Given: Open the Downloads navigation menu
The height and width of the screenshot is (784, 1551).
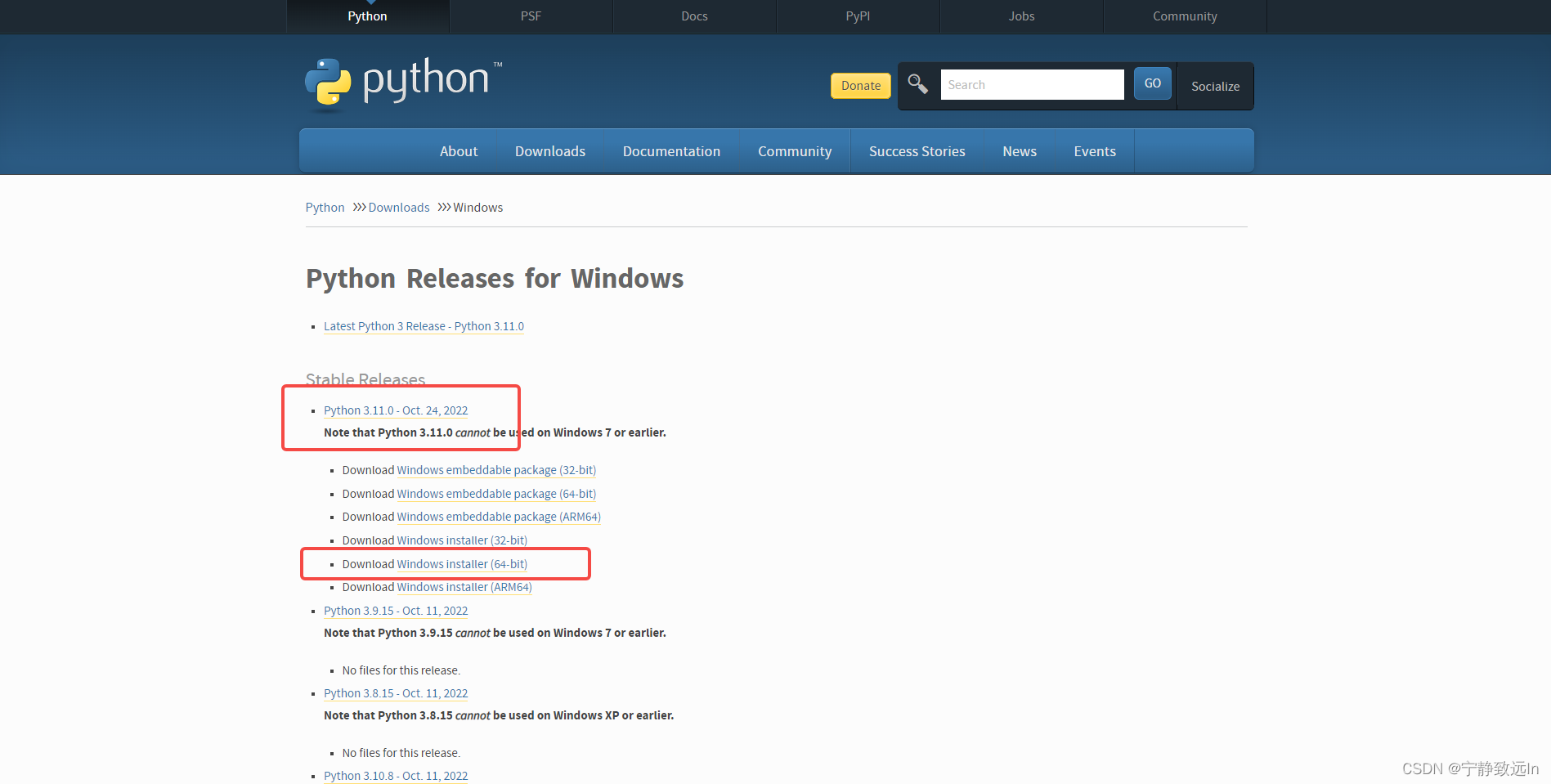Looking at the screenshot, I should pos(550,151).
